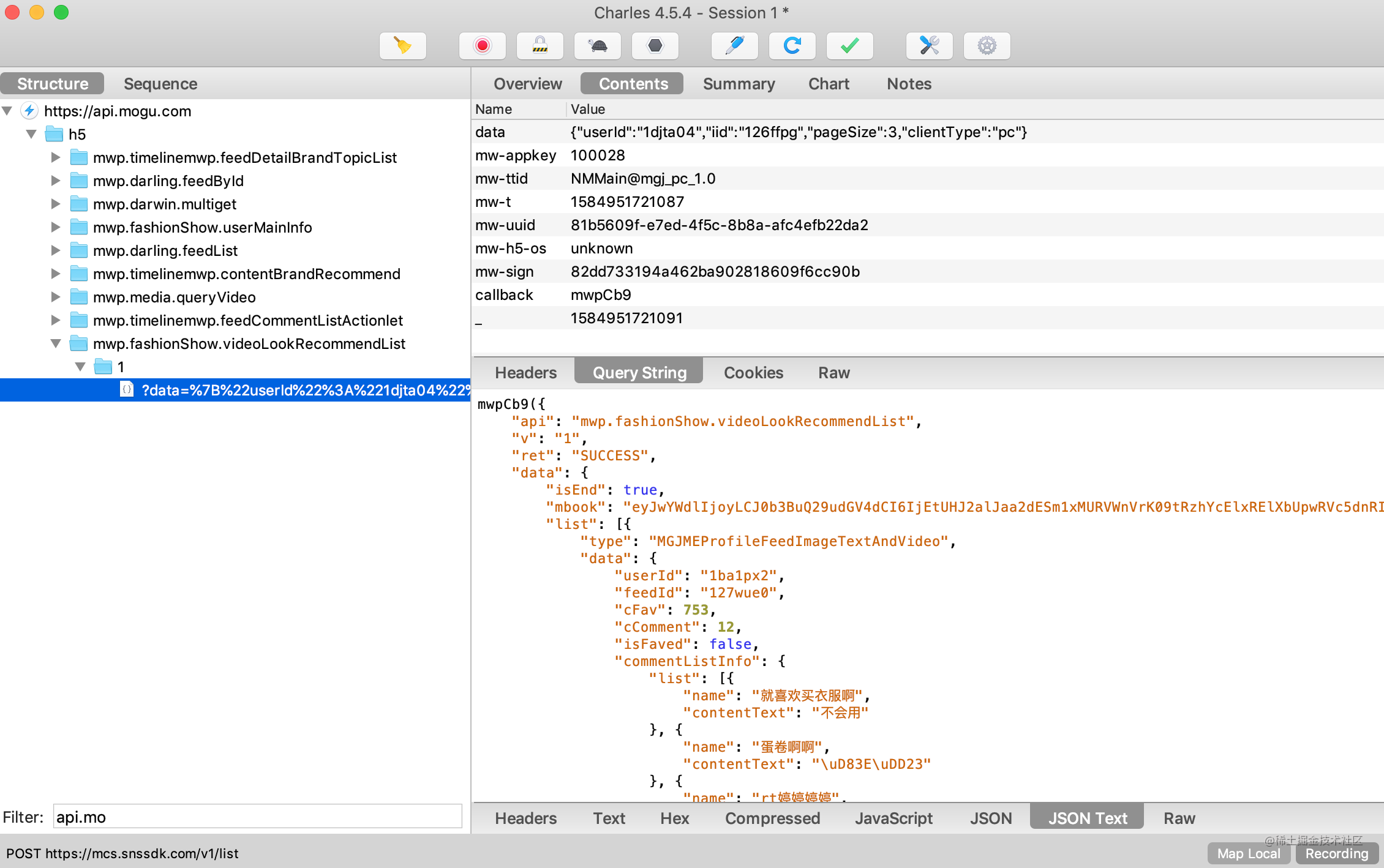
Task: Click the Value column header
Action: pos(975,109)
